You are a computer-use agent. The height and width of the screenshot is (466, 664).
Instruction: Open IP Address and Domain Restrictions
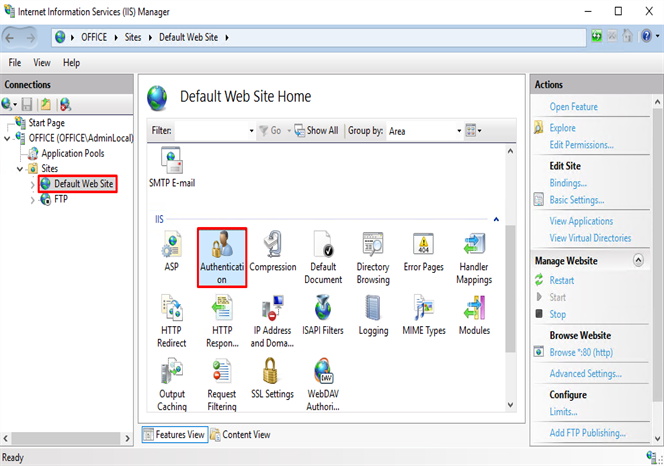point(272,321)
